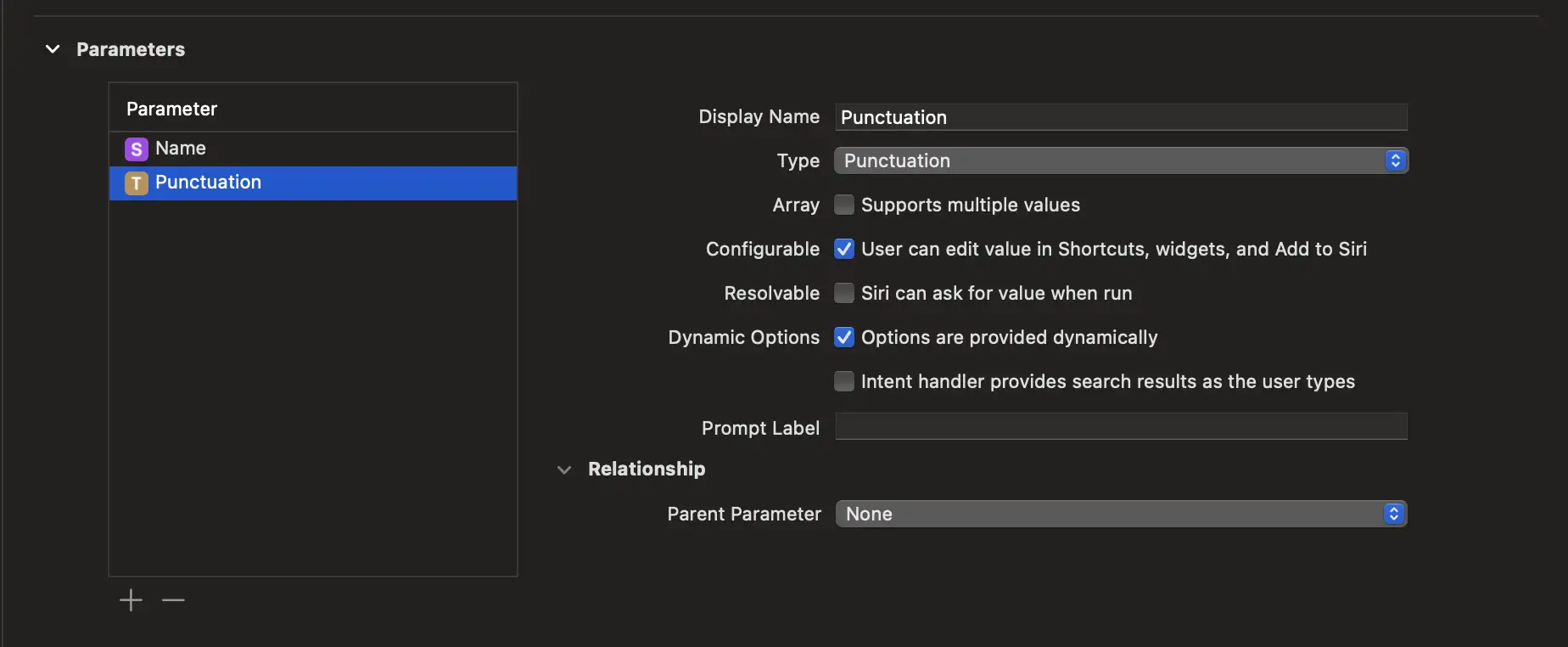Enable Intent handler provides search results checkbox

click(x=844, y=381)
